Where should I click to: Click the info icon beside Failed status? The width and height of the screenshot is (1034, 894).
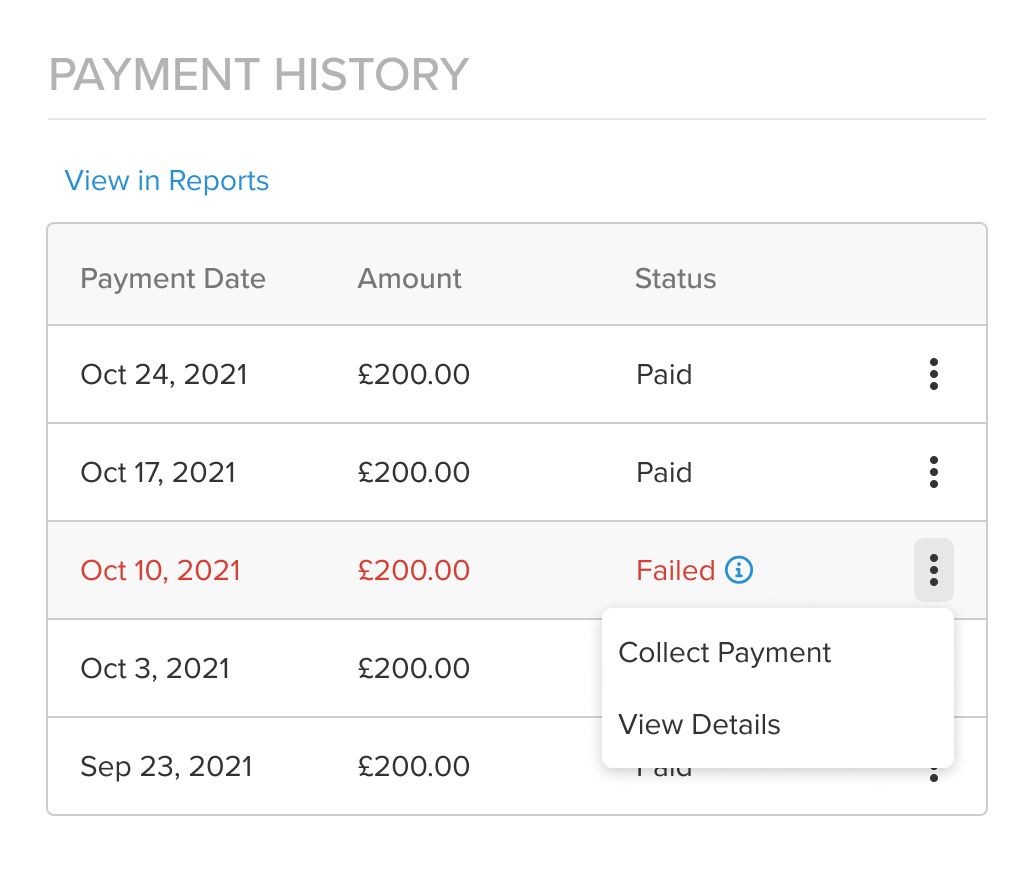[739, 570]
